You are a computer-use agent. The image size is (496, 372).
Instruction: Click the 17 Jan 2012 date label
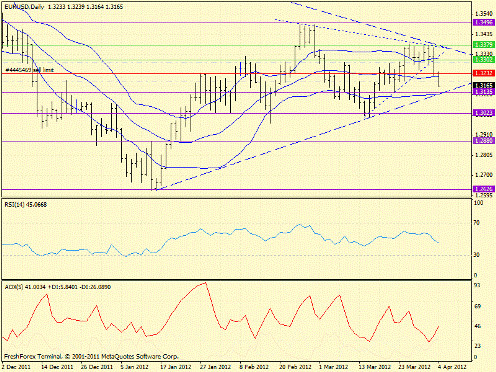pos(175,367)
